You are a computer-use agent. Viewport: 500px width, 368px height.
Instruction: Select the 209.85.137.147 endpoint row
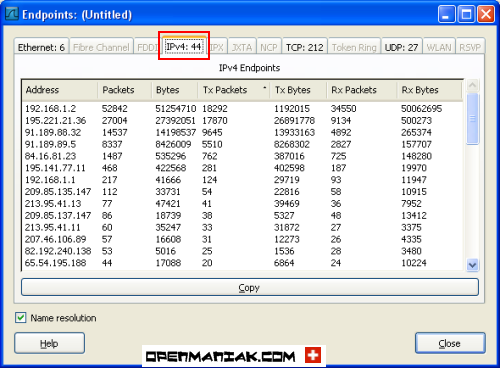pyautogui.click(x=242, y=216)
